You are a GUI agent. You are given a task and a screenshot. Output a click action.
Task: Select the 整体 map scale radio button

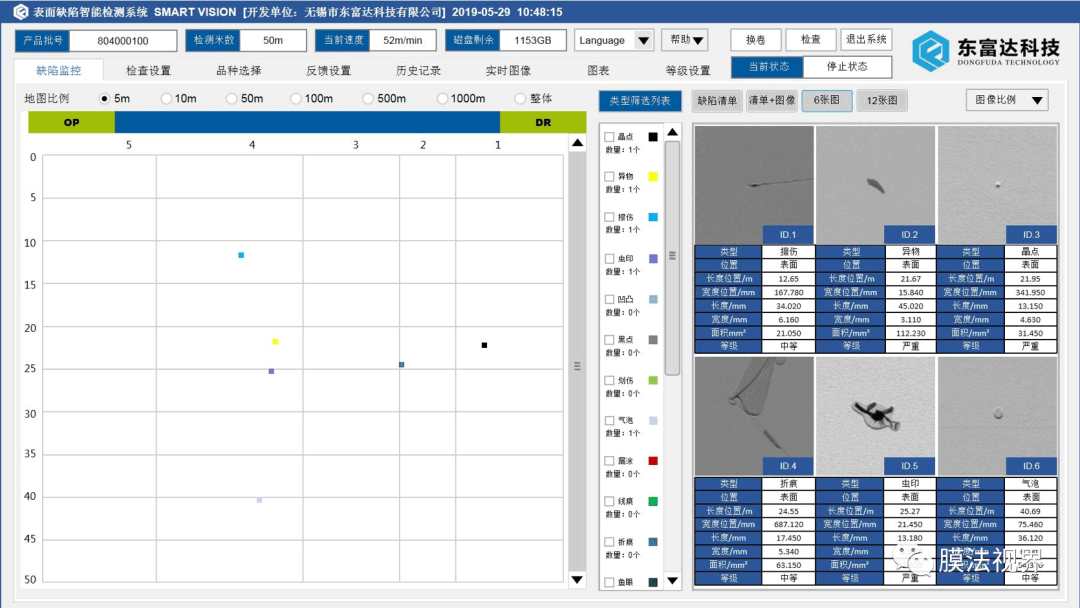coord(520,99)
